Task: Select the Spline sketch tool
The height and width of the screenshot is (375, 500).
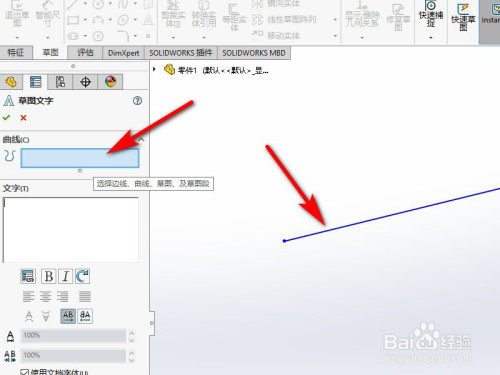Action: click(x=123, y=4)
